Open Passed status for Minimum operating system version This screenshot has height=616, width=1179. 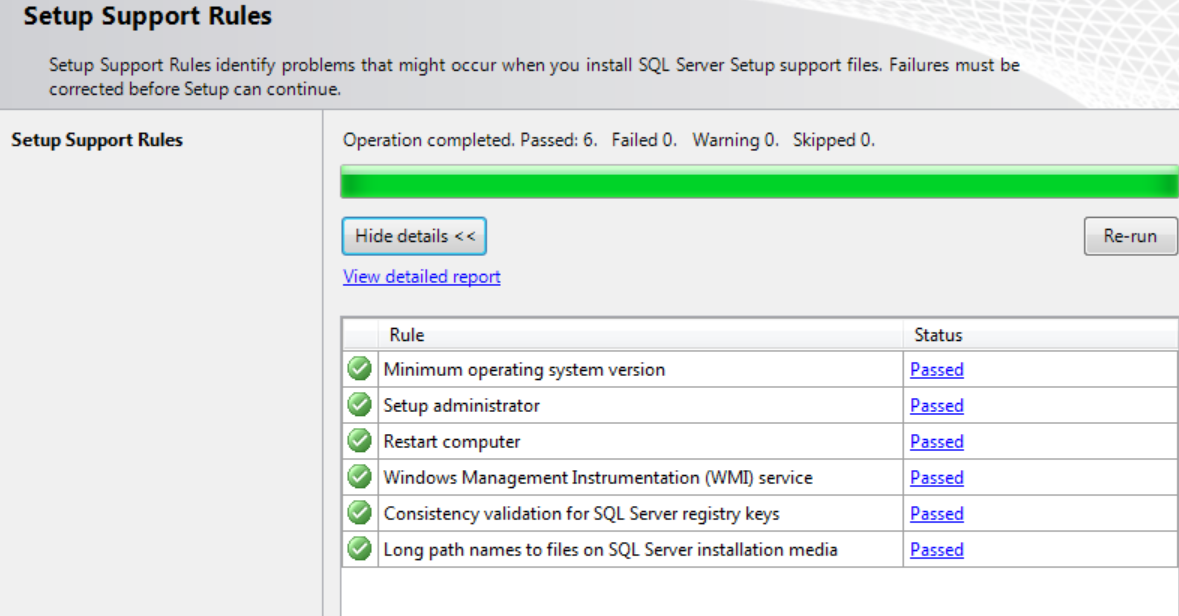coord(937,369)
